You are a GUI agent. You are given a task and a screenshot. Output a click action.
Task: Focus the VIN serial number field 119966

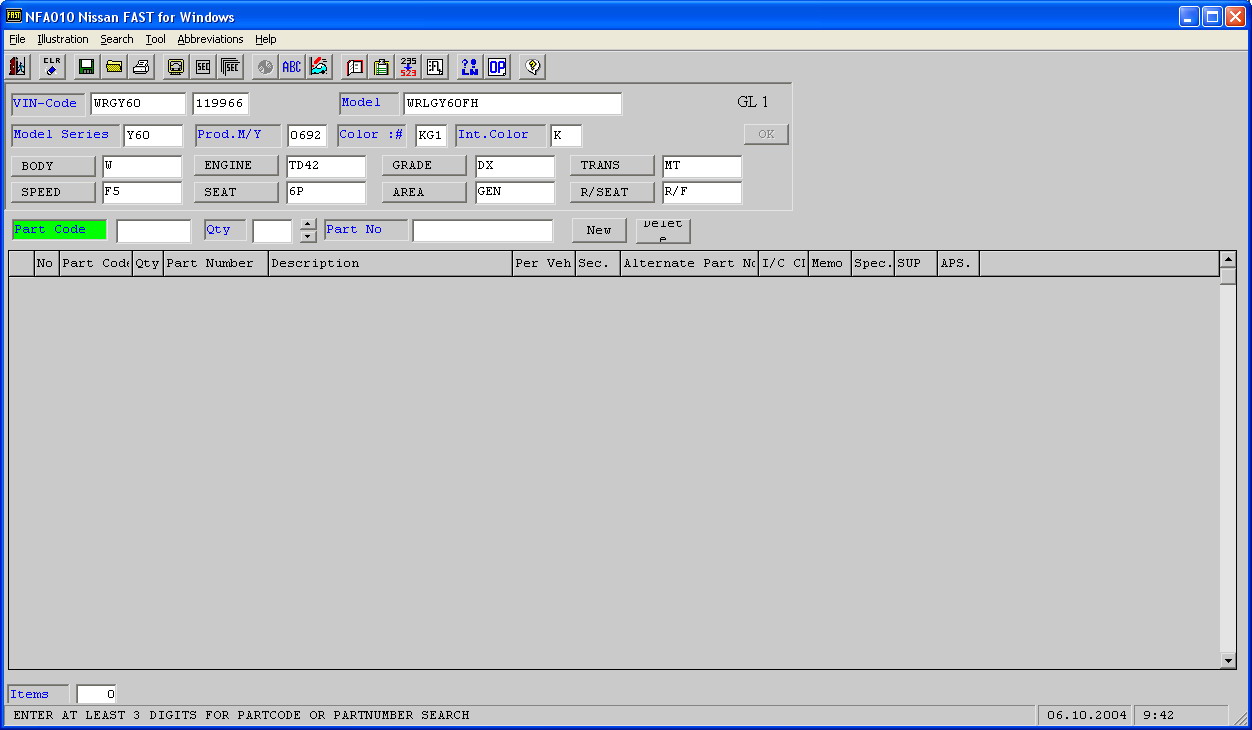pyautogui.click(x=221, y=104)
